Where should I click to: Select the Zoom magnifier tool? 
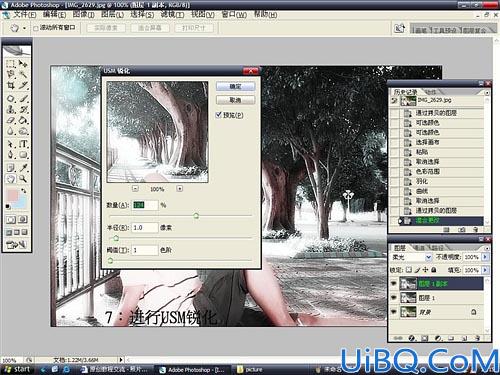click(23, 179)
